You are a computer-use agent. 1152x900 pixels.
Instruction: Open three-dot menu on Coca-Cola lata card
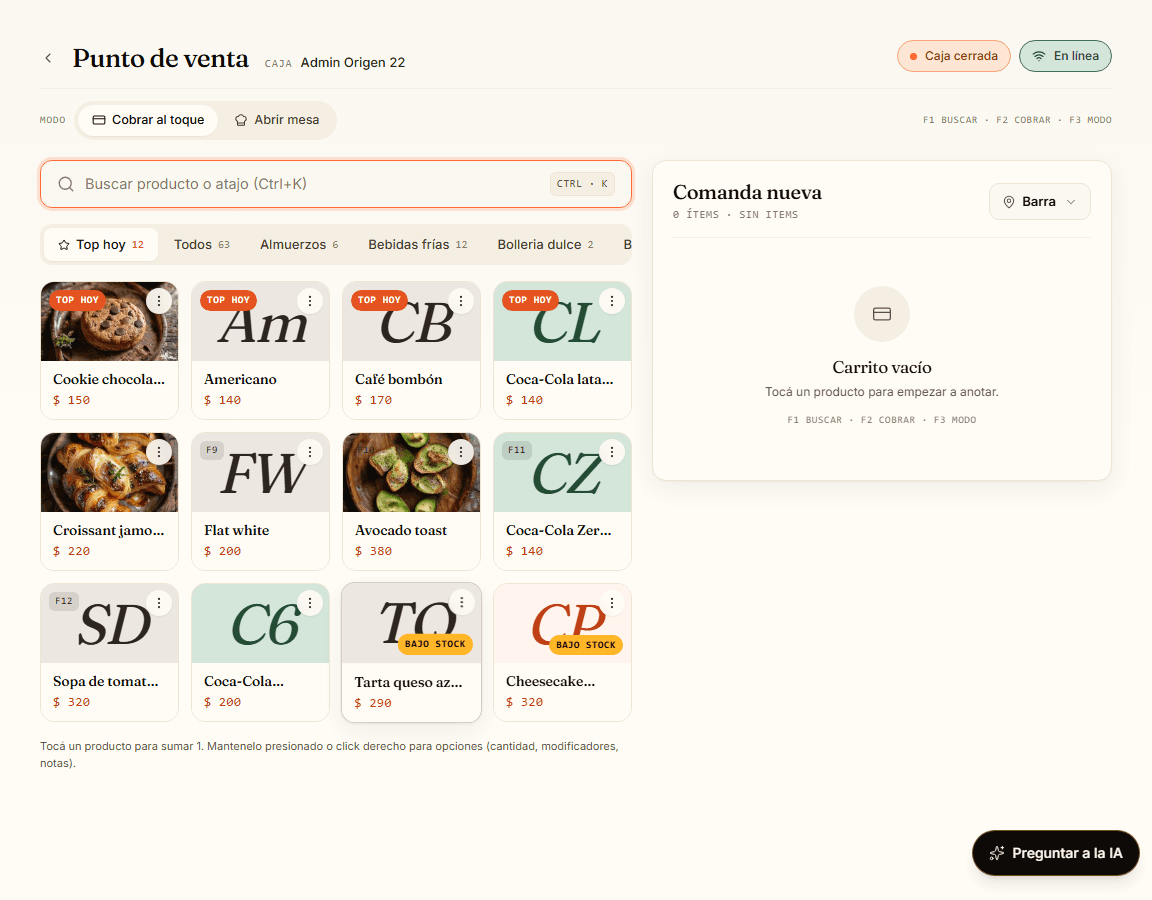point(612,300)
